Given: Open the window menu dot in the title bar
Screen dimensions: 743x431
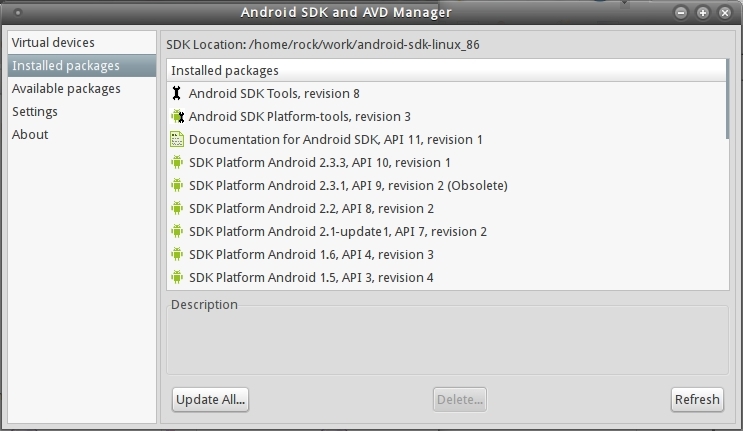Looking at the screenshot, I should [x=18, y=12].
